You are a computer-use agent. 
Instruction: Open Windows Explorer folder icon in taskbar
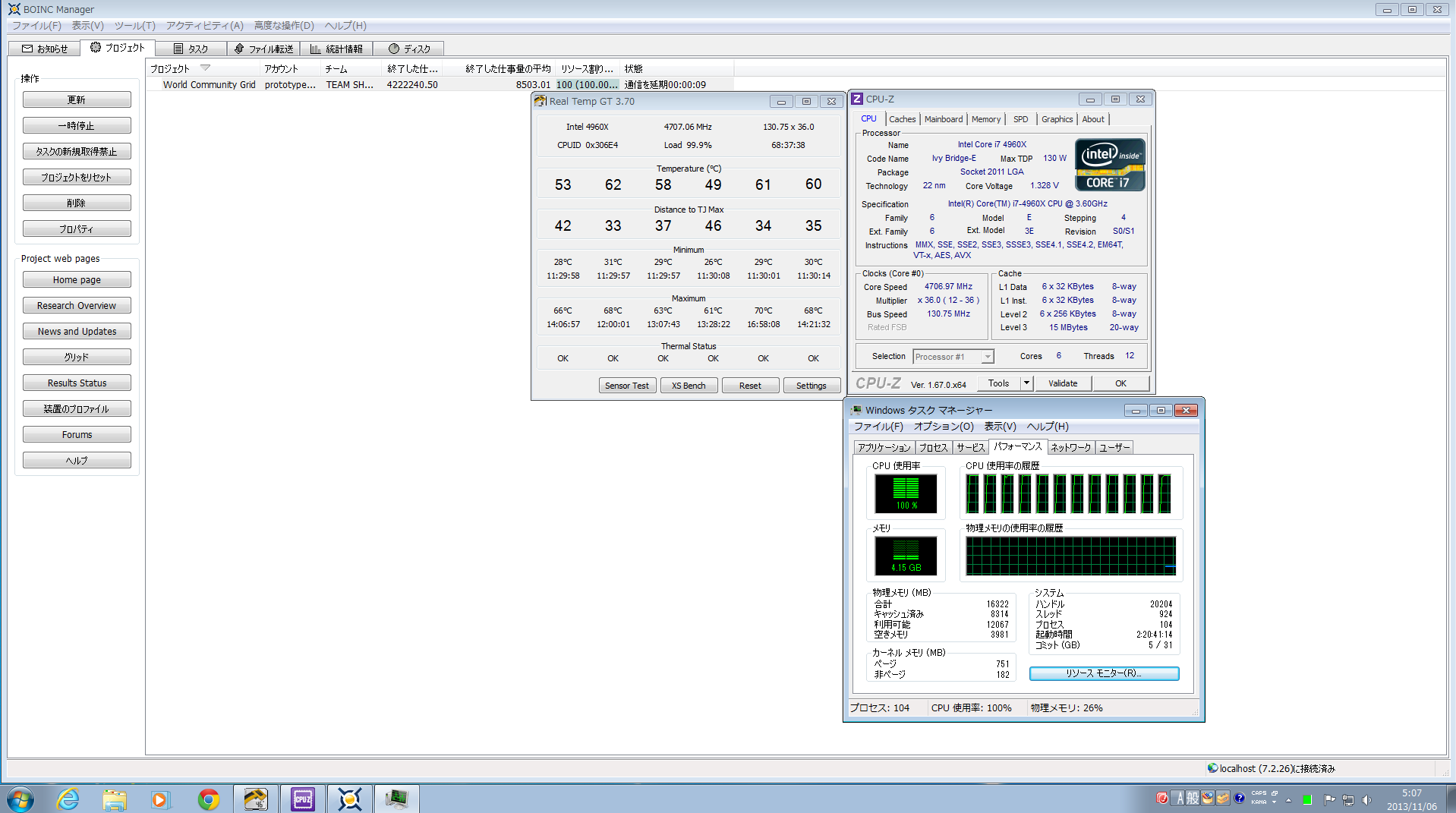[115, 799]
